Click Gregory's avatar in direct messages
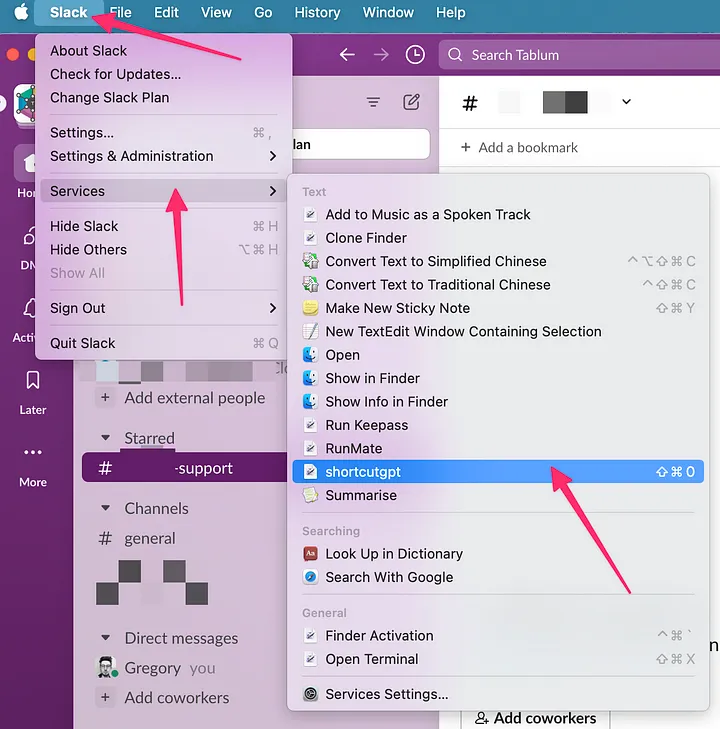Image resolution: width=720 pixels, height=729 pixels. point(106,667)
